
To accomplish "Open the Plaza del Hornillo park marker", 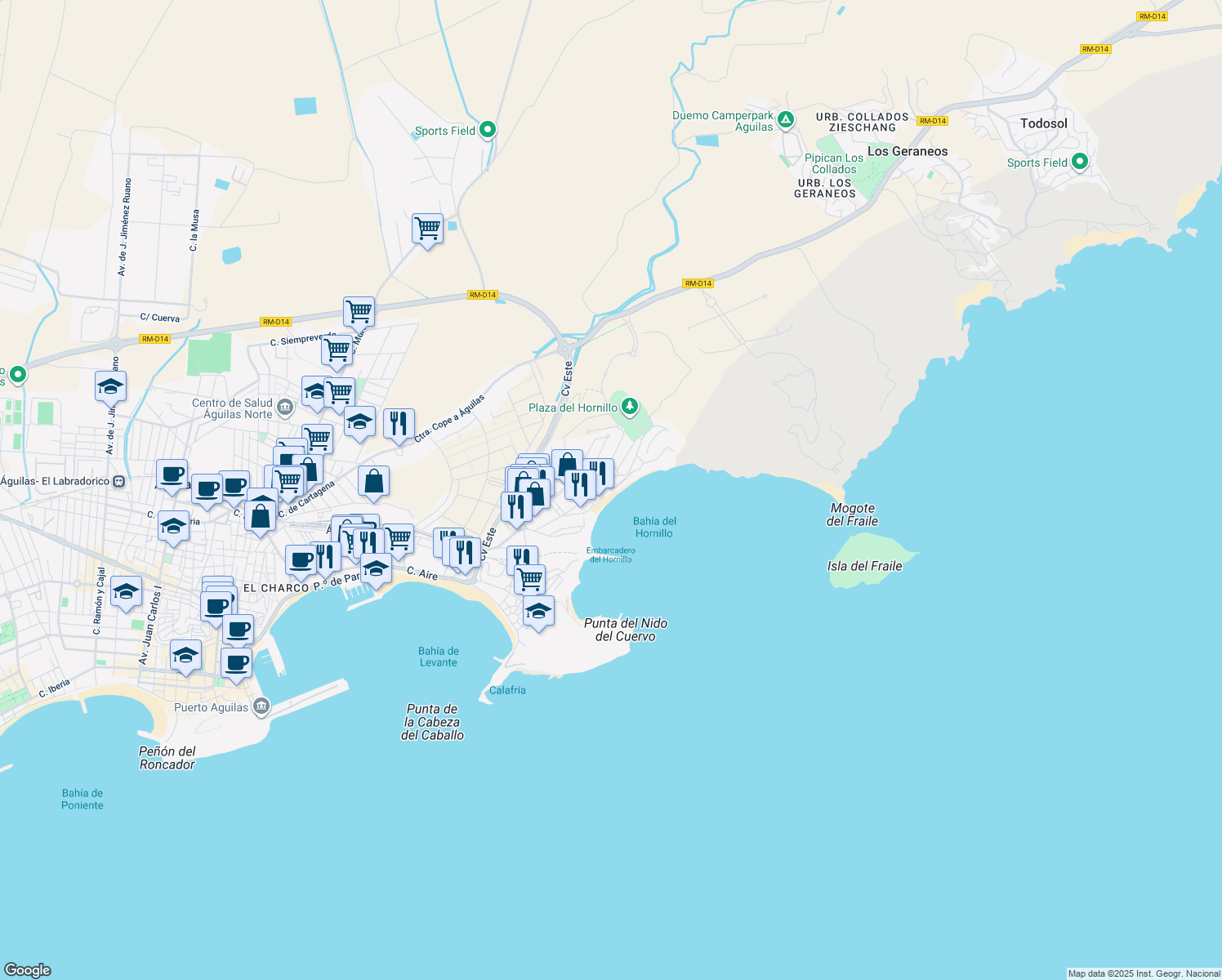I will [629, 406].
